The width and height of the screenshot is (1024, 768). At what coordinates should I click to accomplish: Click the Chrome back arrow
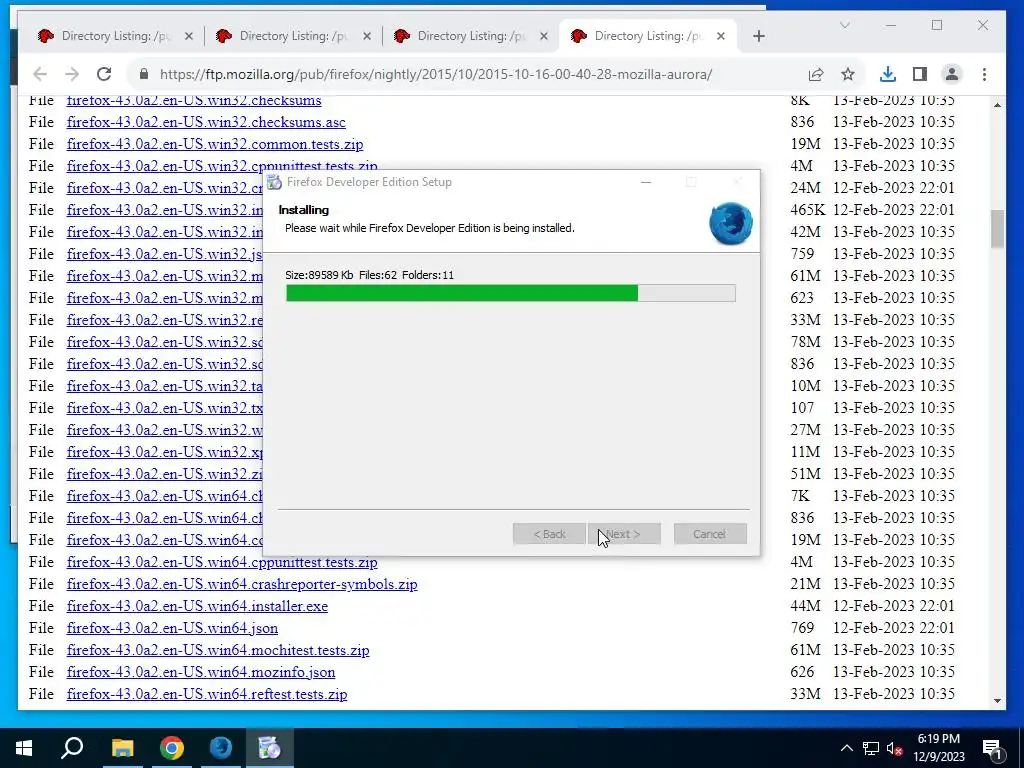pos(40,74)
